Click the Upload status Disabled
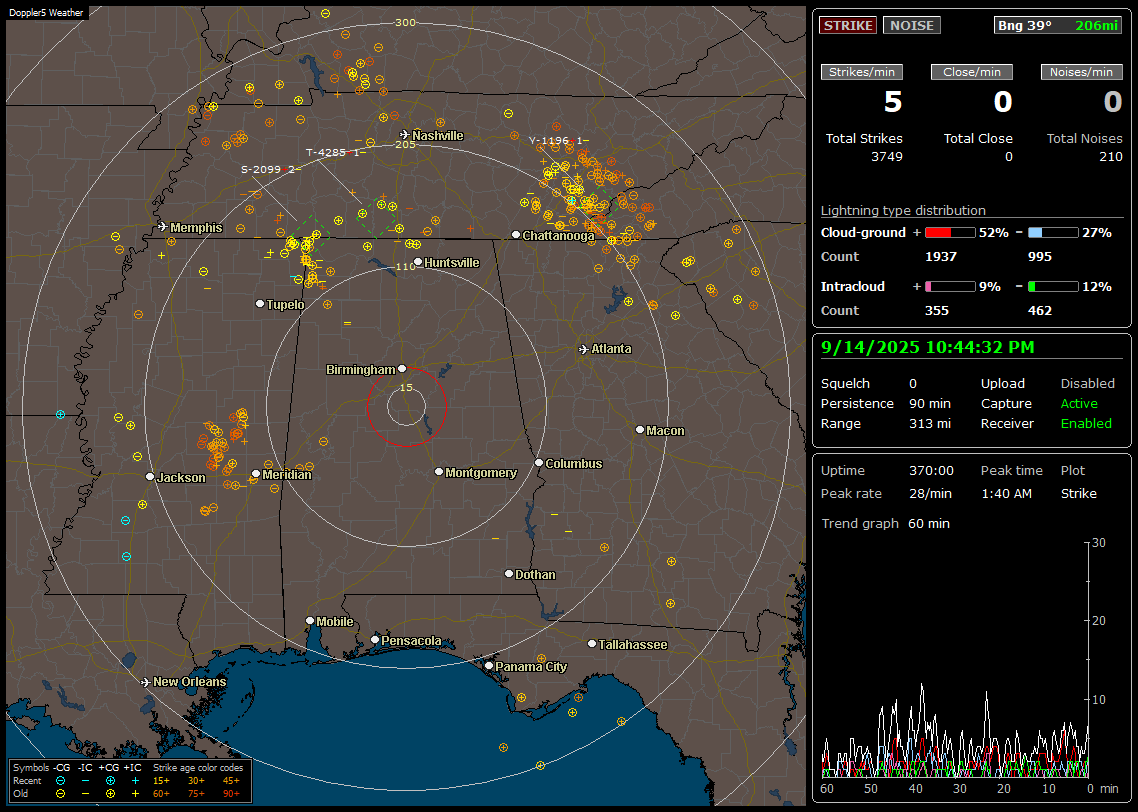1138x812 pixels. click(1087, 384)
